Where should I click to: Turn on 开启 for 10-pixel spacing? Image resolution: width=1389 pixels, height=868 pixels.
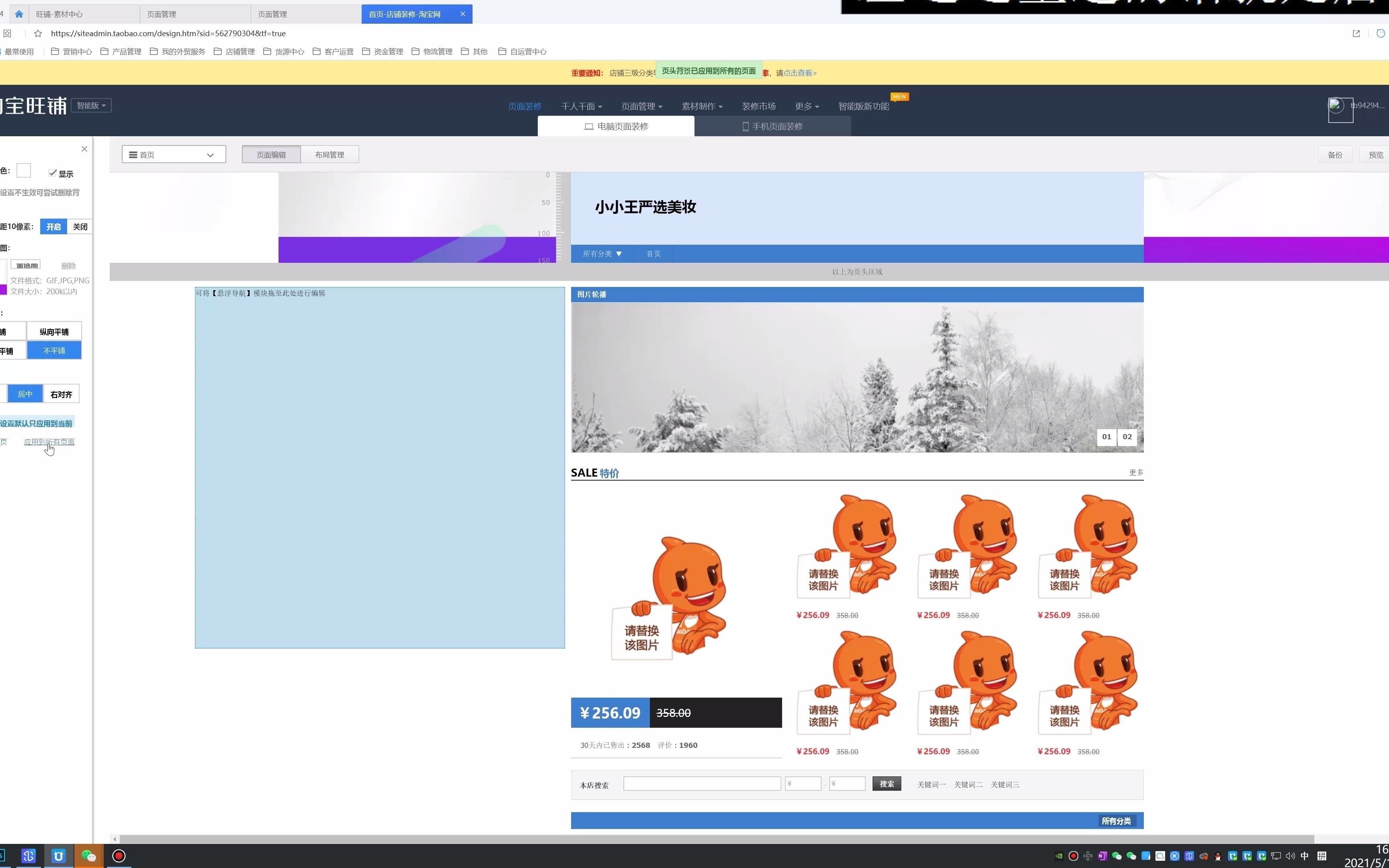(53, 227)
